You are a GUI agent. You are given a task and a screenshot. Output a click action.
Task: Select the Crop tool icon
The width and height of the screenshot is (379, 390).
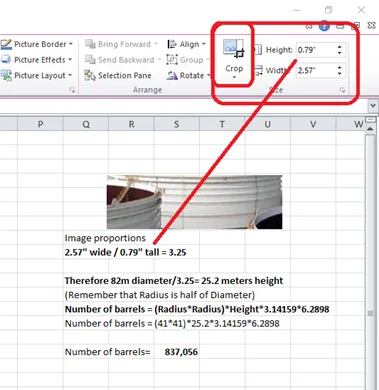click(234, 49)
